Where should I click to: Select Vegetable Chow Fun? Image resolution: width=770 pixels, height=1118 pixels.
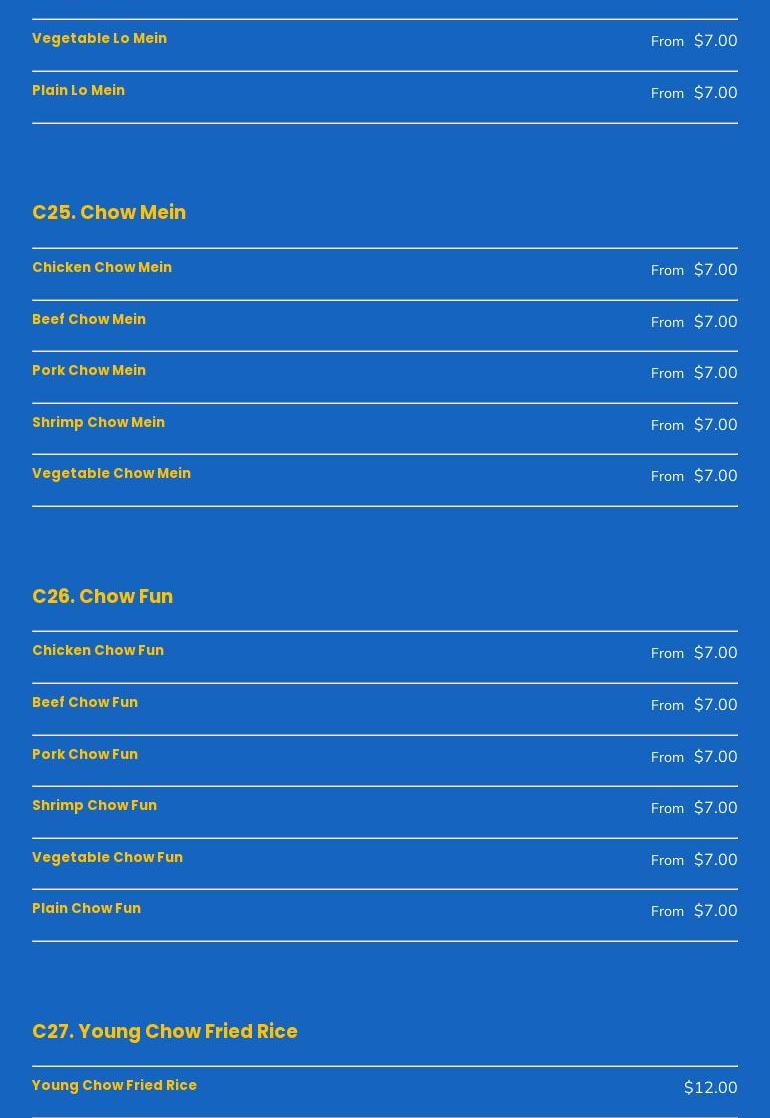108,858
